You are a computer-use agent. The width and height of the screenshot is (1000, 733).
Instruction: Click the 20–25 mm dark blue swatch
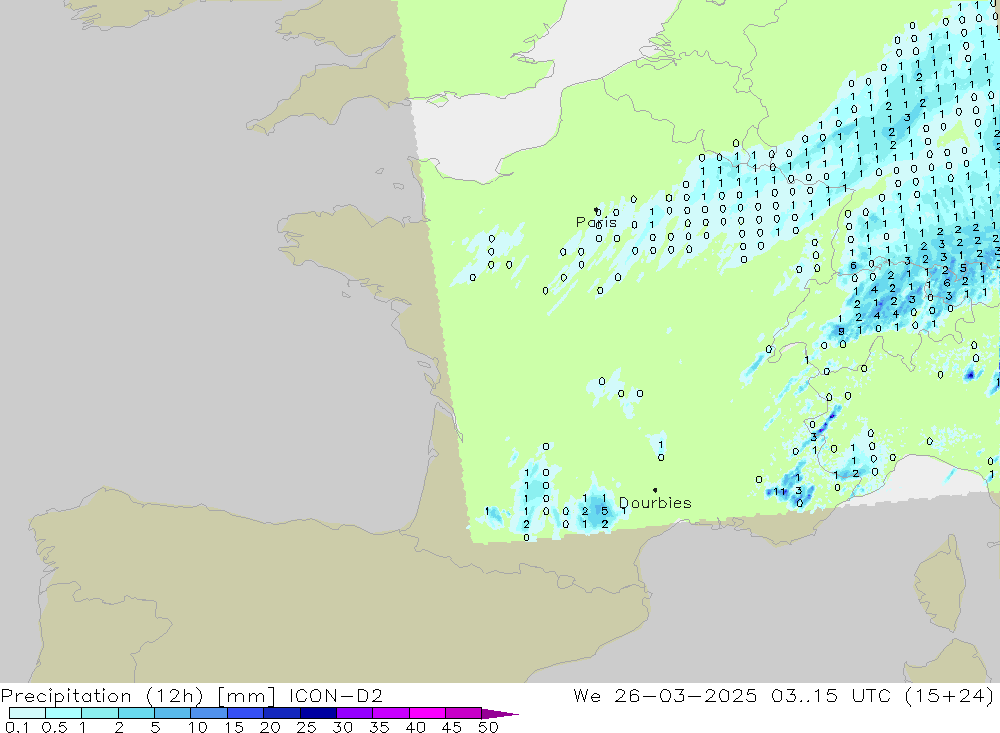[281, 713]
